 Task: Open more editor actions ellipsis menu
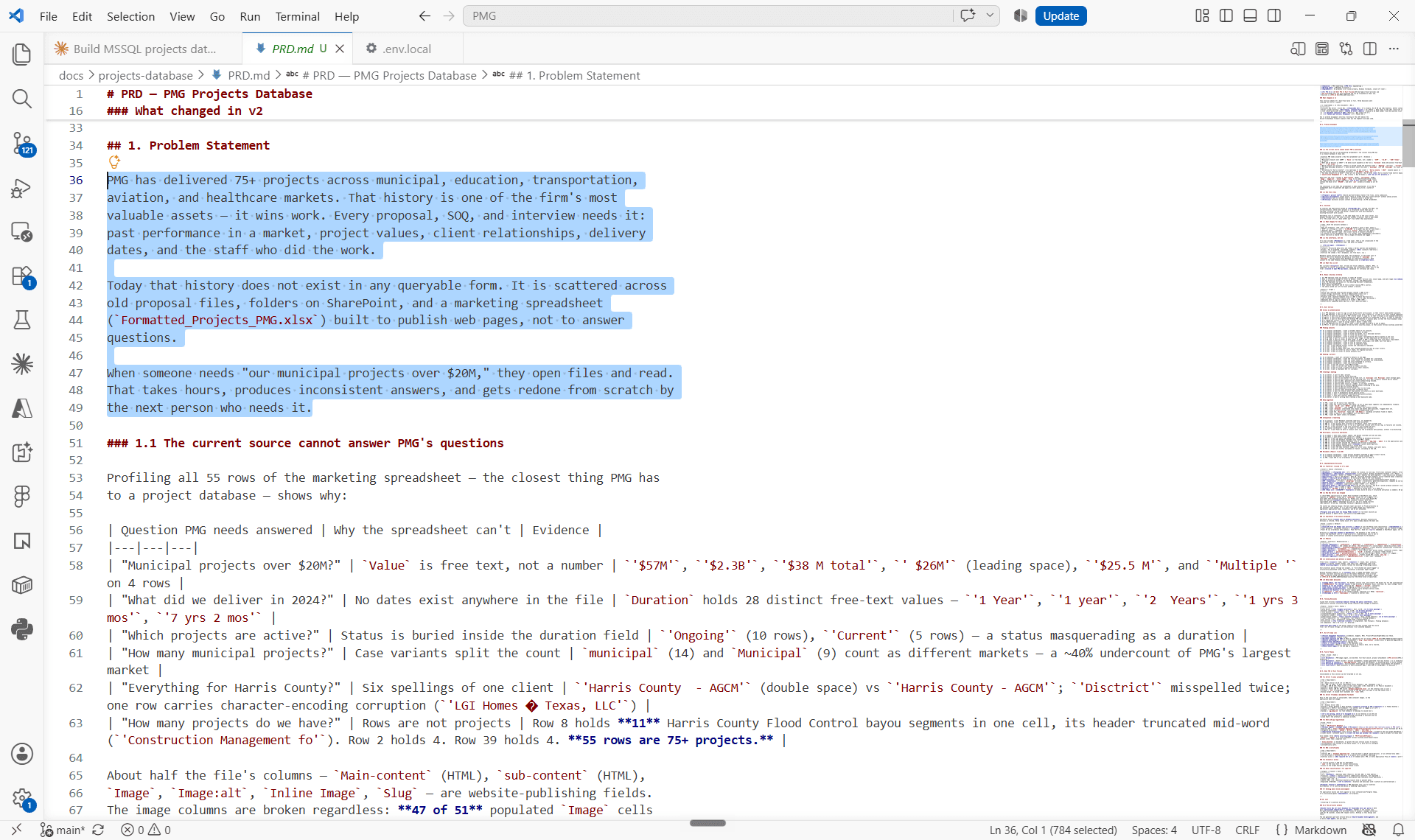[x=1394, y=49]
